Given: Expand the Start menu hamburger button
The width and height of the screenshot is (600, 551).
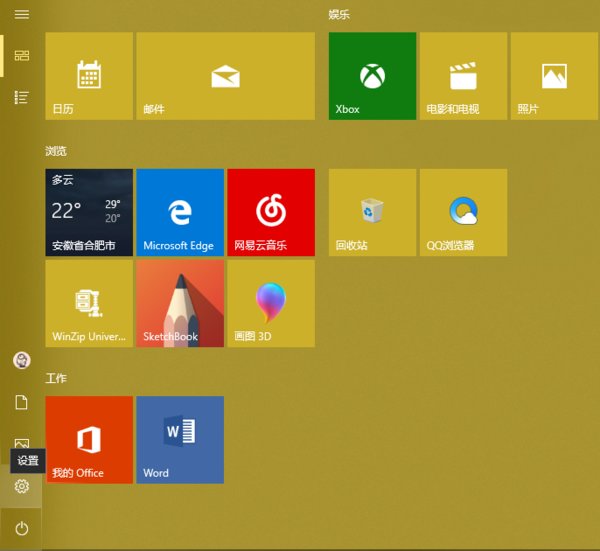Looking at the screenshot, I should (x=21, y=15).
